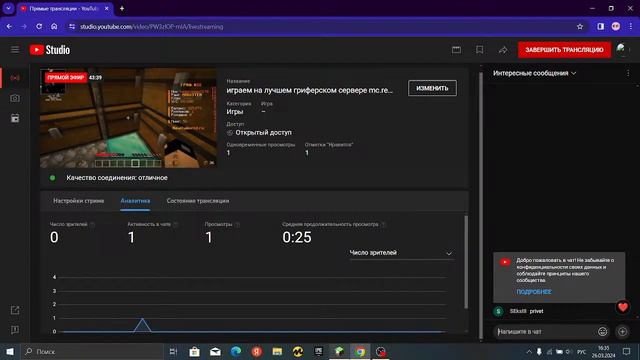Image resolution: width=640 pixels, height=360 pixels.
Task: Reload the page
Action: (x=39, y=27)
